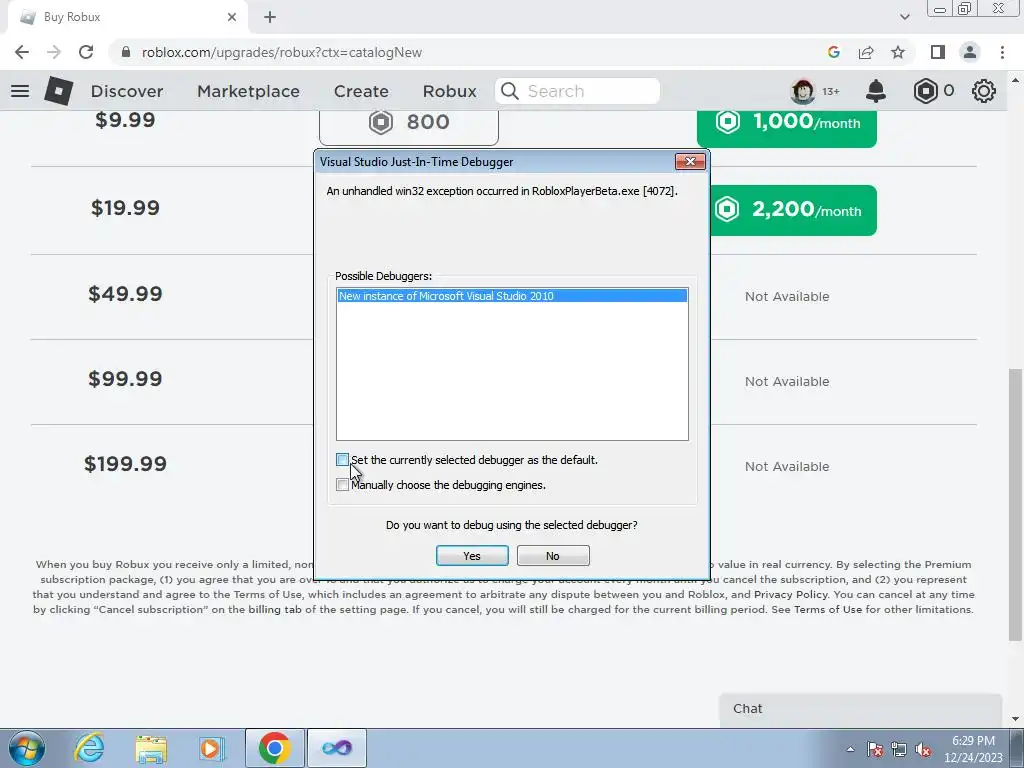Click the scrollbar down arrow
Image resolution: width=1024 pixels, height=768 pixels.
1015,719
